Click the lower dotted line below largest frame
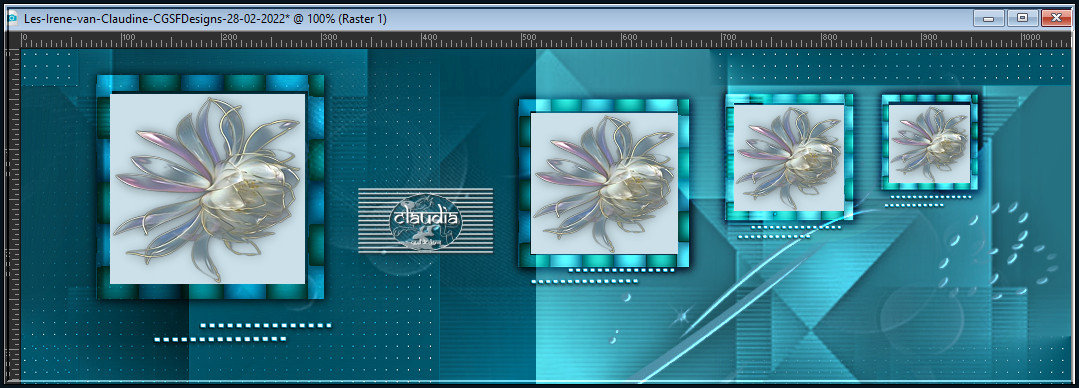1079x388 pixels. [220, 338]
